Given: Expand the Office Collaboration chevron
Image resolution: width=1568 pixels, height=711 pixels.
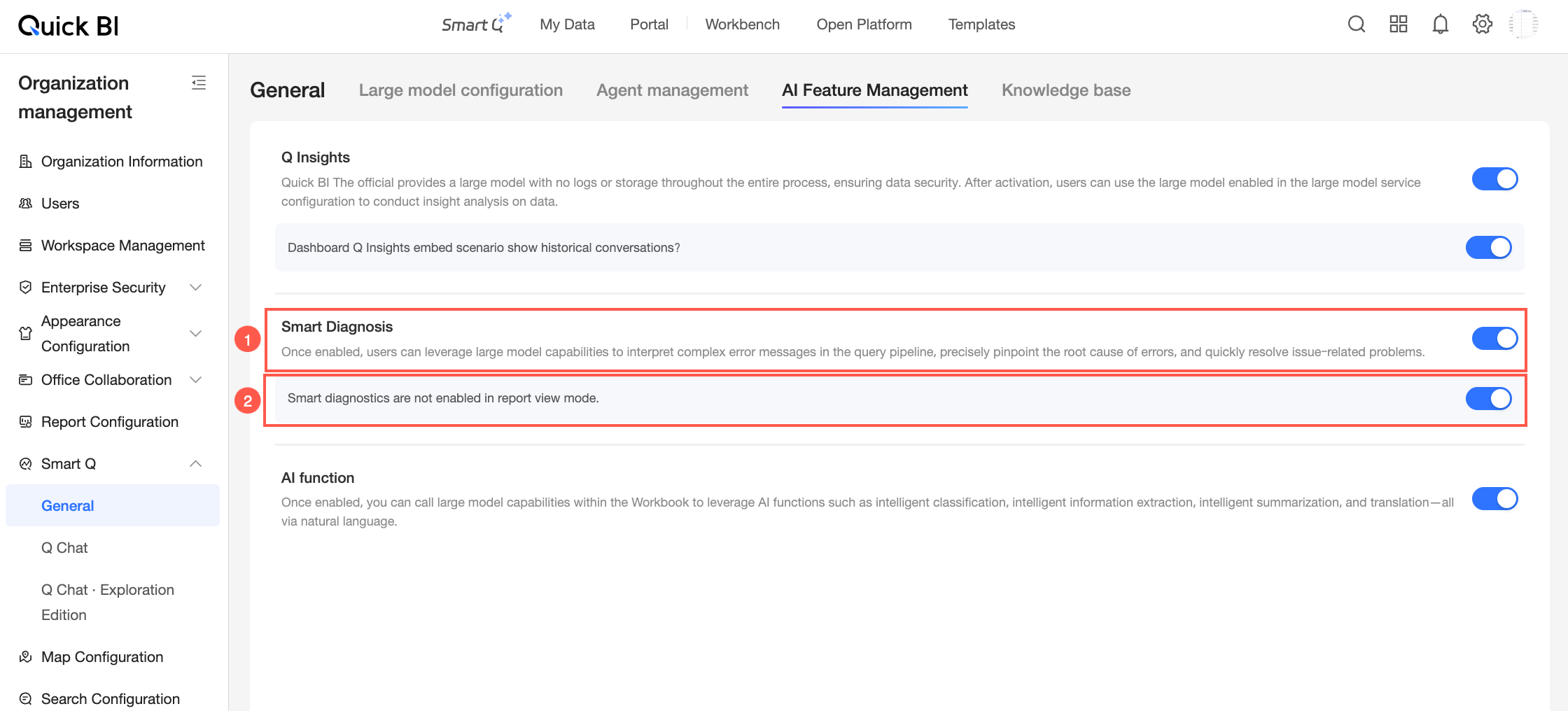Looking at the screenshot, I should click(196, 380).
